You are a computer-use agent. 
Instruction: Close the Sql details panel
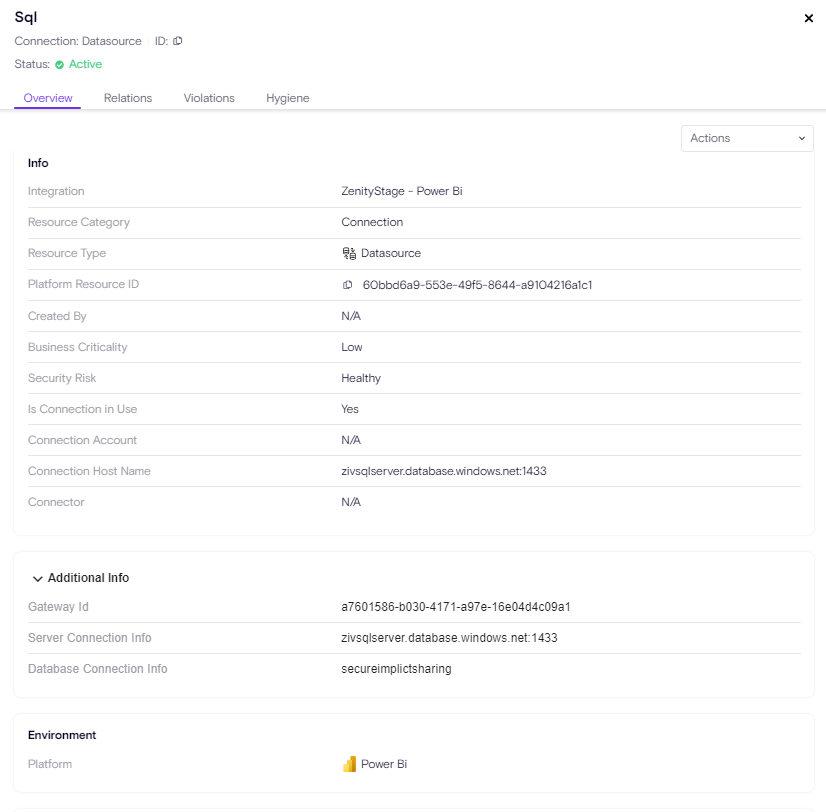[808, 18]
